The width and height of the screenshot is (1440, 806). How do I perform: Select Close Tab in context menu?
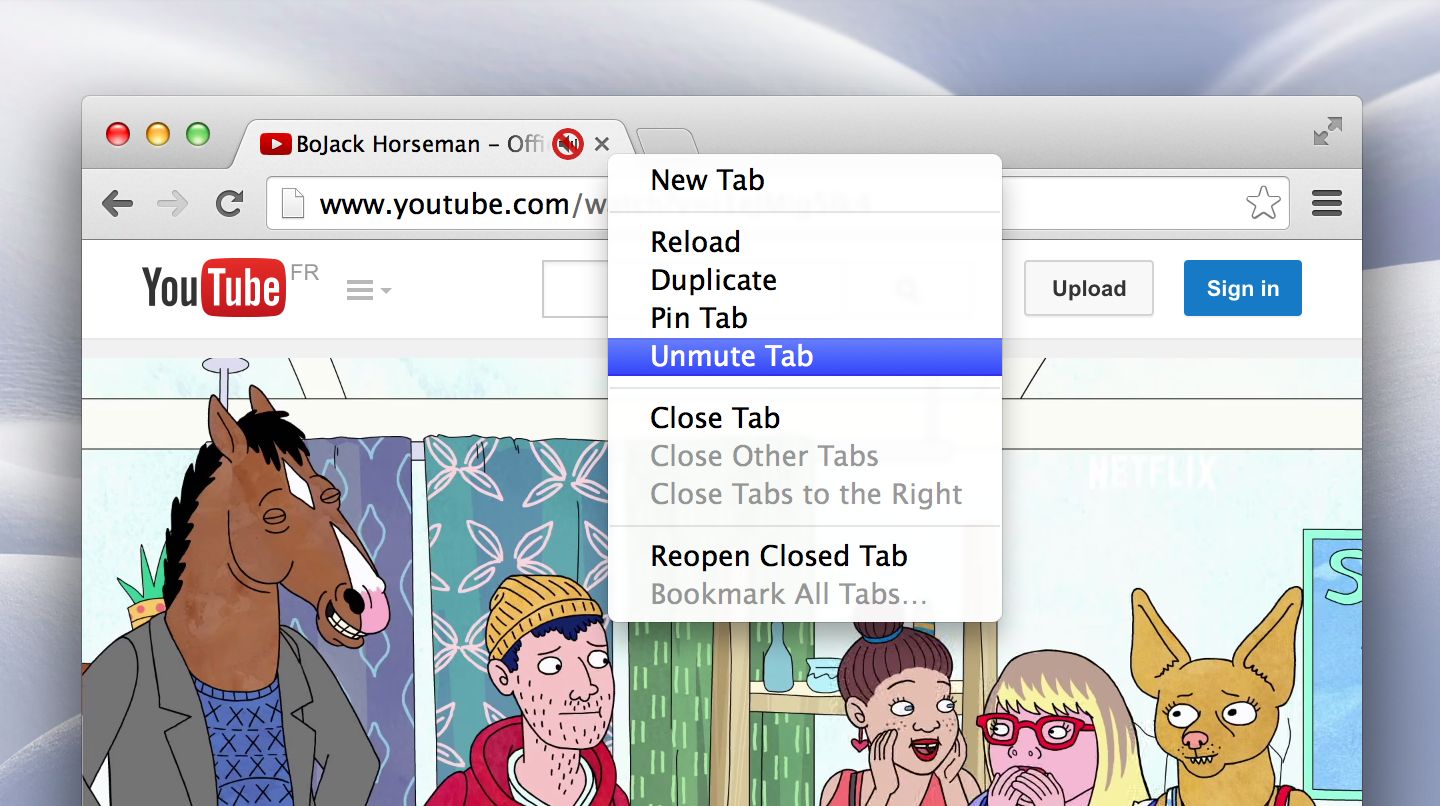[715, 418]
